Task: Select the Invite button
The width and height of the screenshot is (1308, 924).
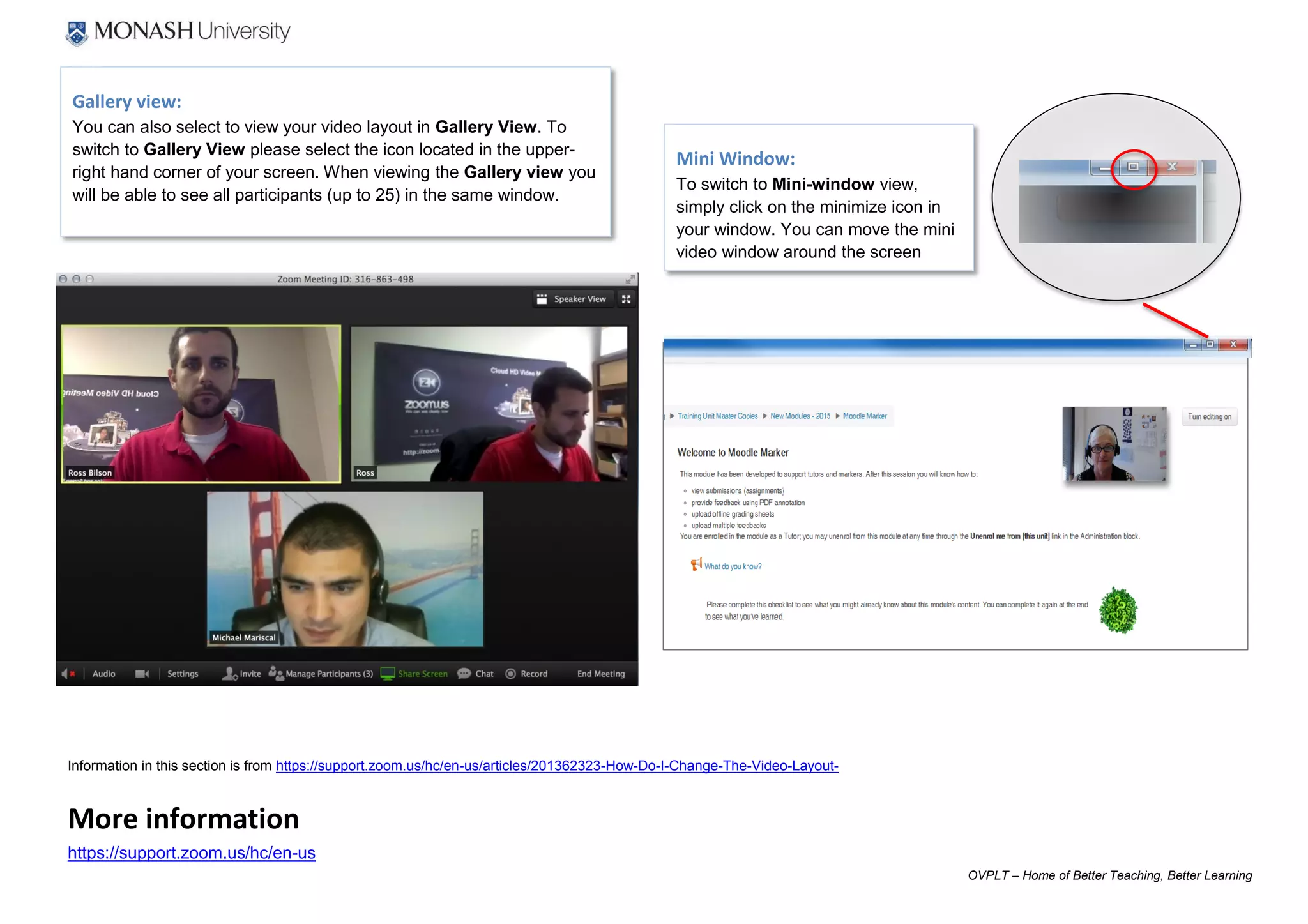Action: [241, 674]
